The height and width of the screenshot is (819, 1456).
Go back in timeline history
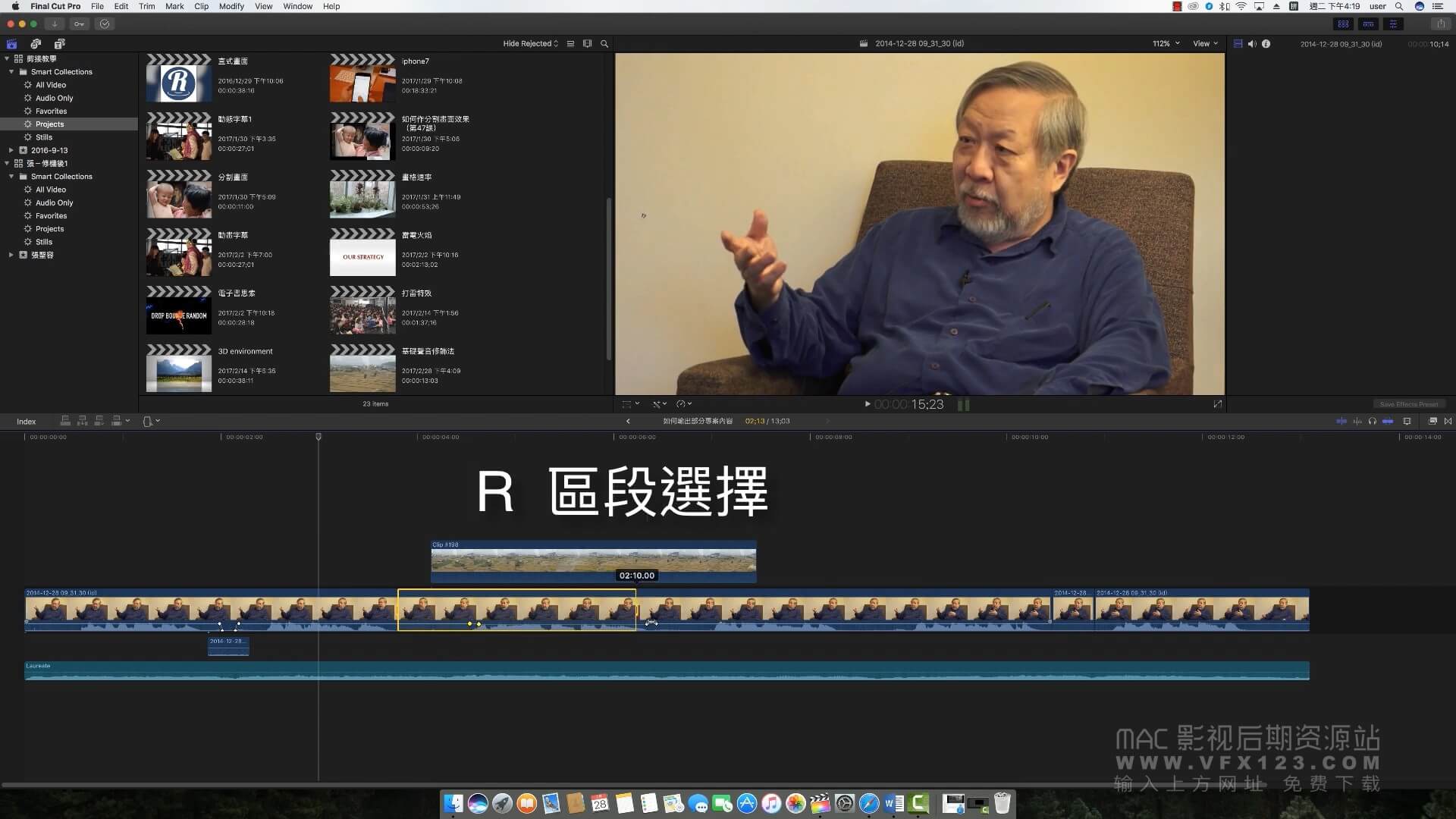pyautogui.click(x=628, y=421)
